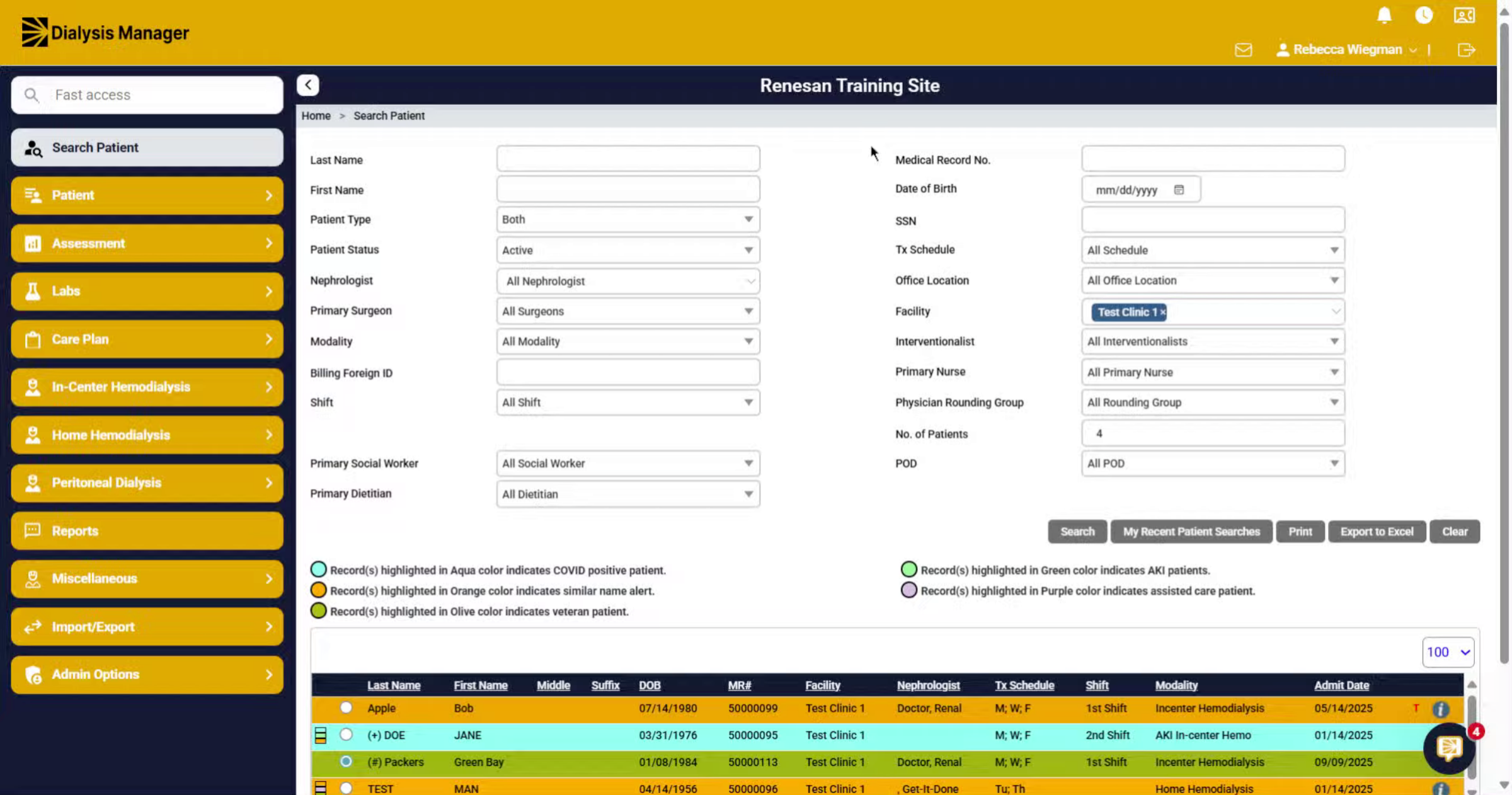
Task: Sort the table by Last Name header
Action: tap(394, 685)
